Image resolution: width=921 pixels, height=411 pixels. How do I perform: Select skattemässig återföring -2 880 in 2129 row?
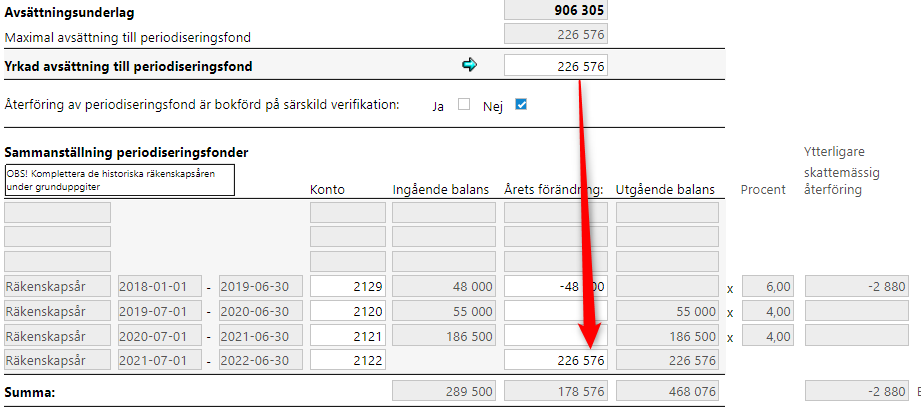click(856, 287)
